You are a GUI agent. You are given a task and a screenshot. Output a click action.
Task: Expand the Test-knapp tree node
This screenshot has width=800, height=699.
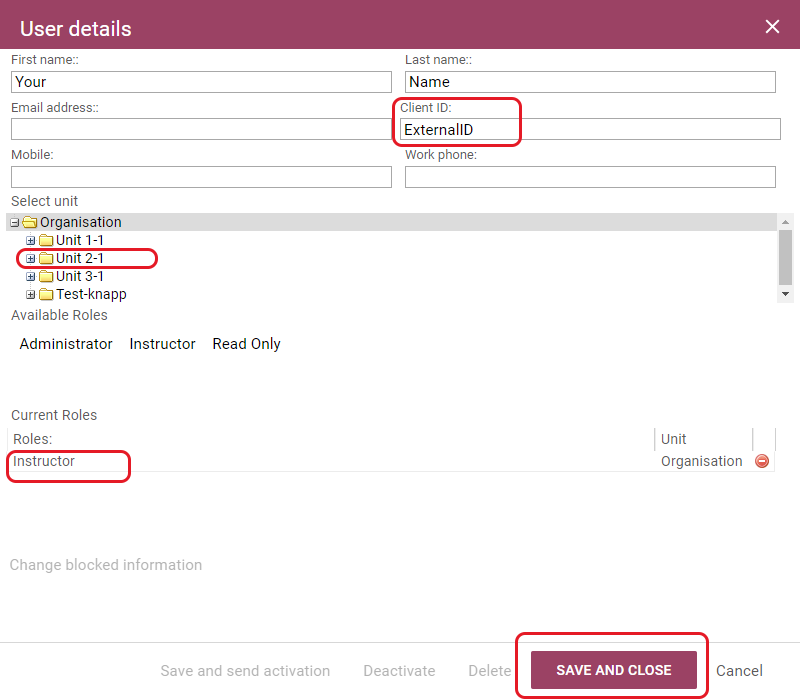(31, 295)
